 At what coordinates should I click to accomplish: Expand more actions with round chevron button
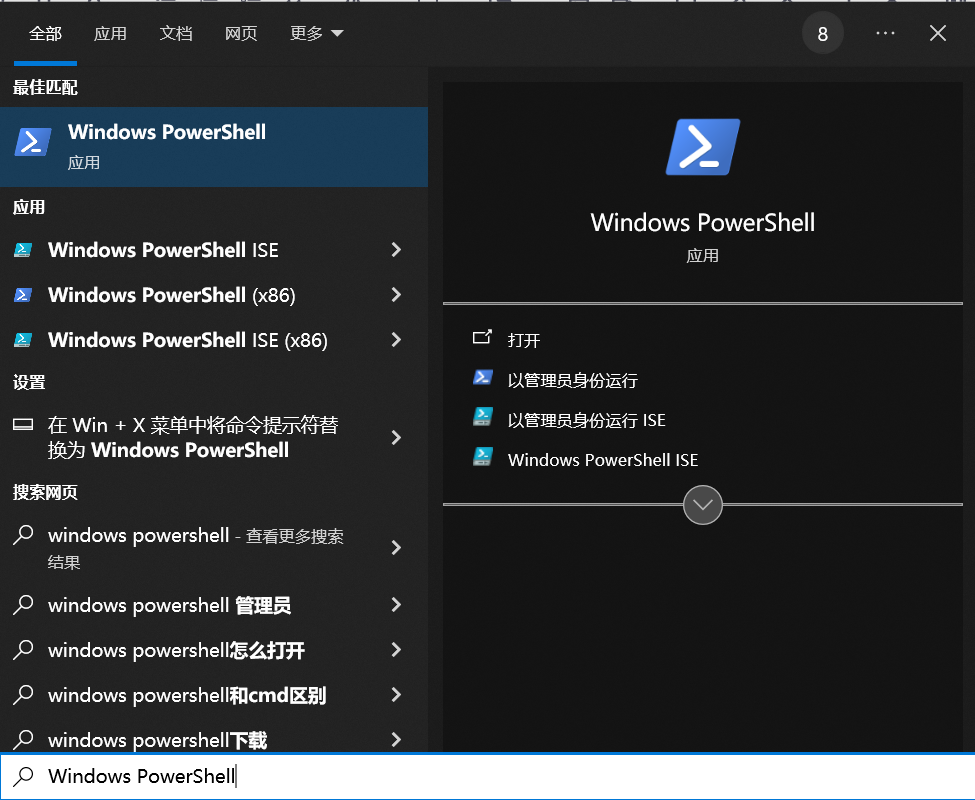pos(703,505)
